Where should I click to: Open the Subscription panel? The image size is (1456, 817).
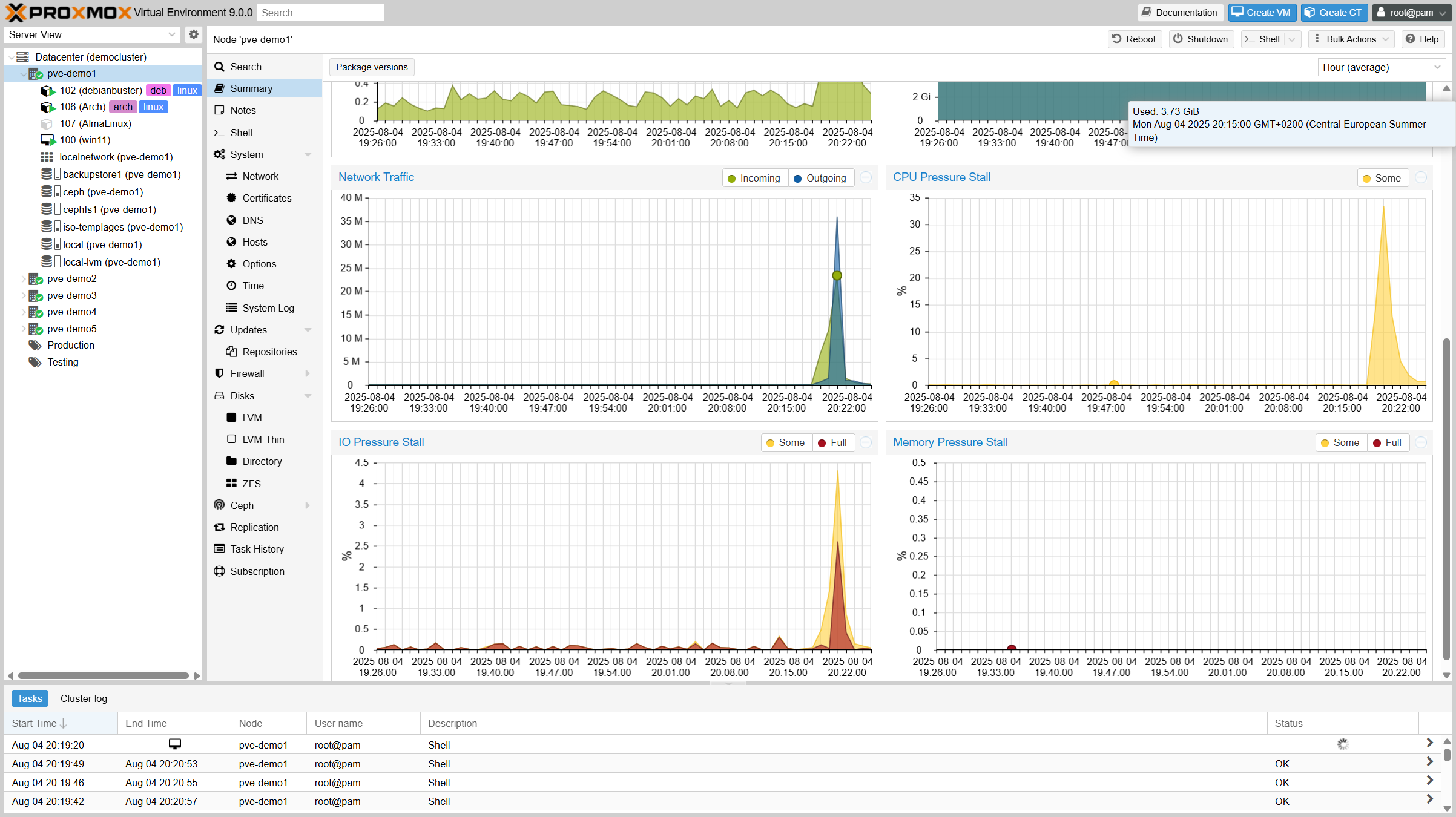[257, 571]
